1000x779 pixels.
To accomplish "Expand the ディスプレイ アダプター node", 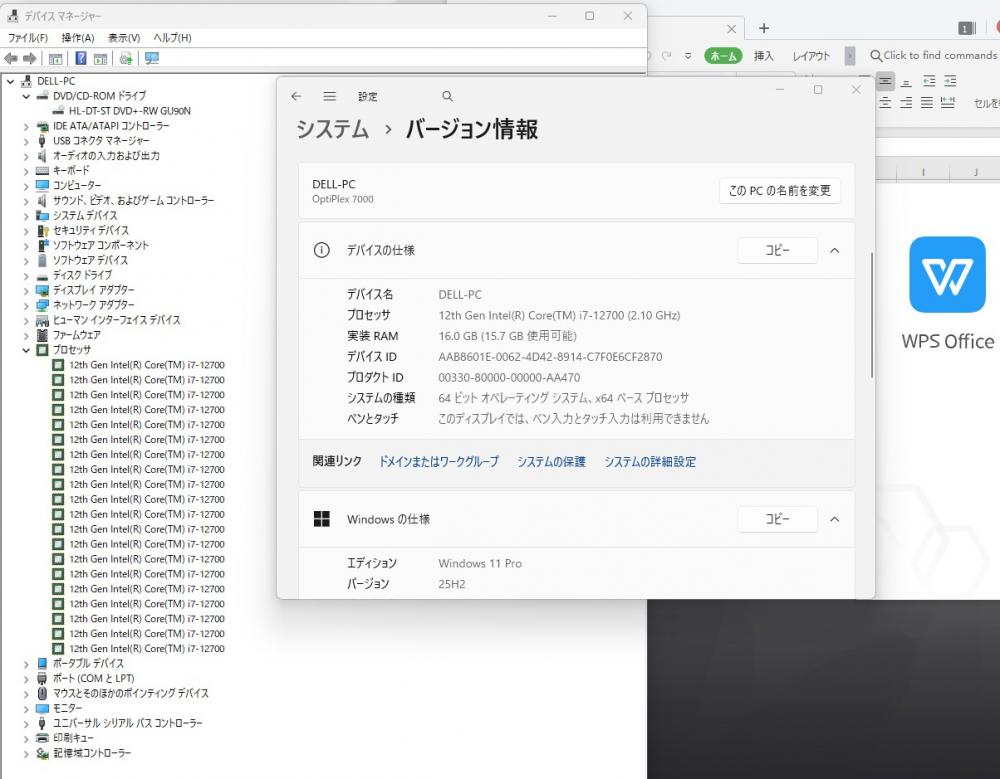I will (27, 290).
